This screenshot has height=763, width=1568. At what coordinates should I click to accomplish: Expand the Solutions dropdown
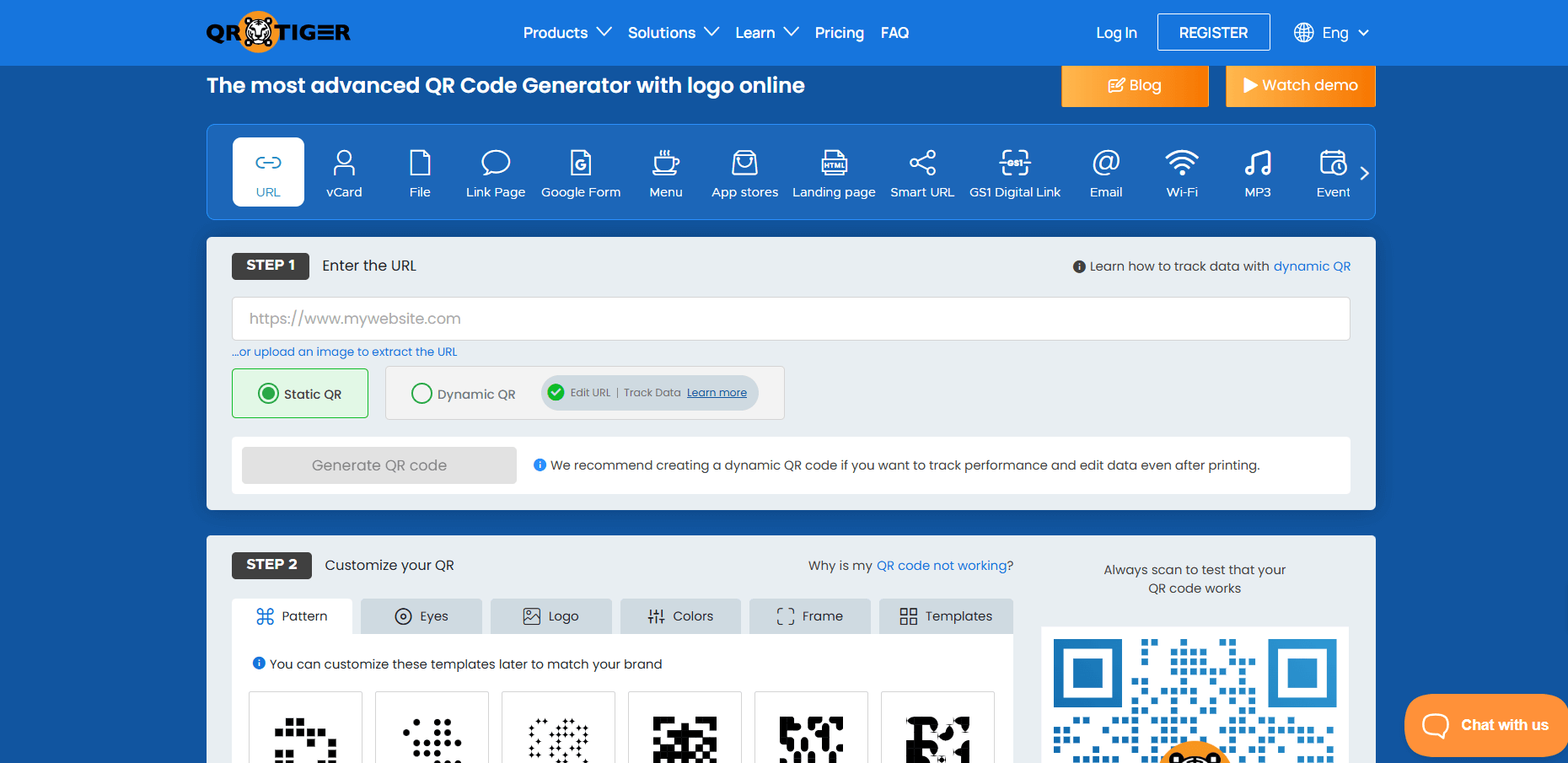point(674,33)
